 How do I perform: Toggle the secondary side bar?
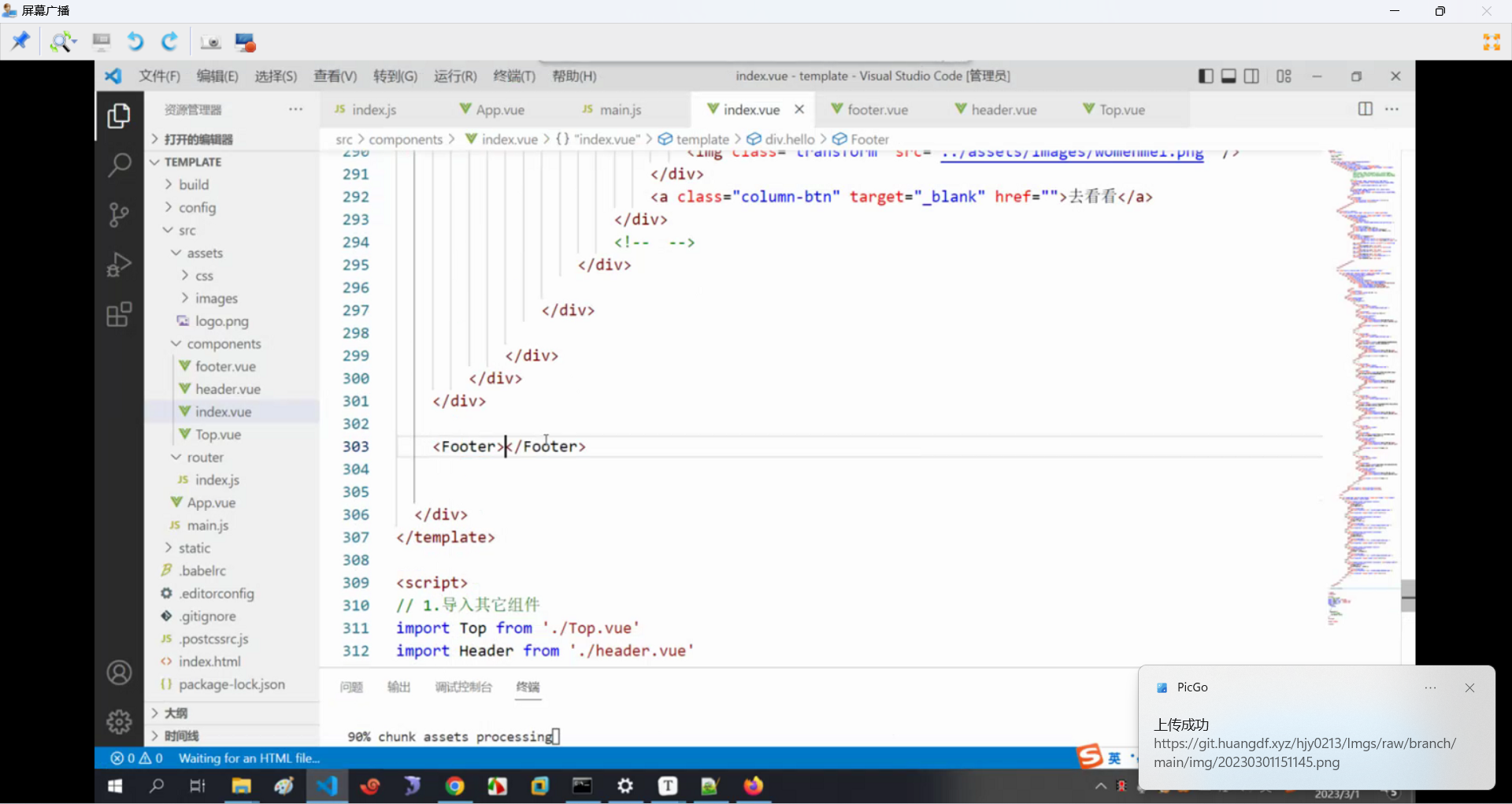(1251, 76)
